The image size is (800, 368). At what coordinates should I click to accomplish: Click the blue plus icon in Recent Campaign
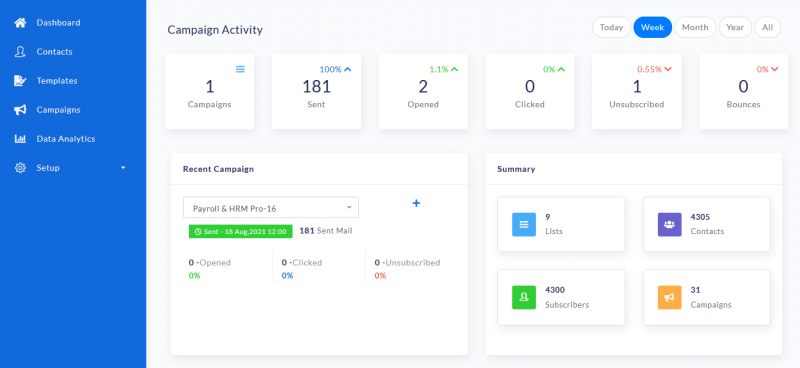coord(416,203)
